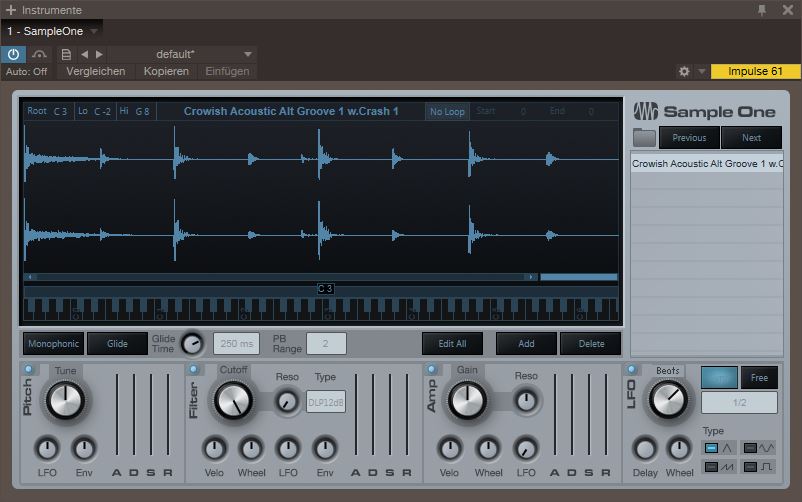
Task: Click the Amp Reso knob
Action: (526, 401)
